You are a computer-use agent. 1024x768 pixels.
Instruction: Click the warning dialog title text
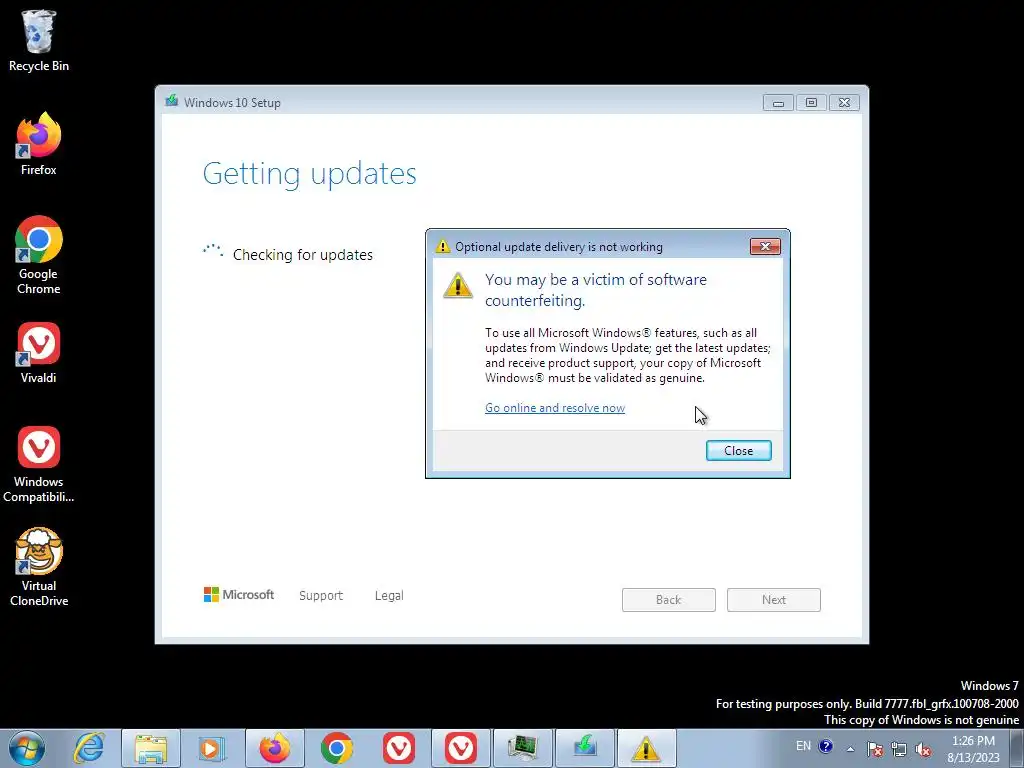pos(559,247)
